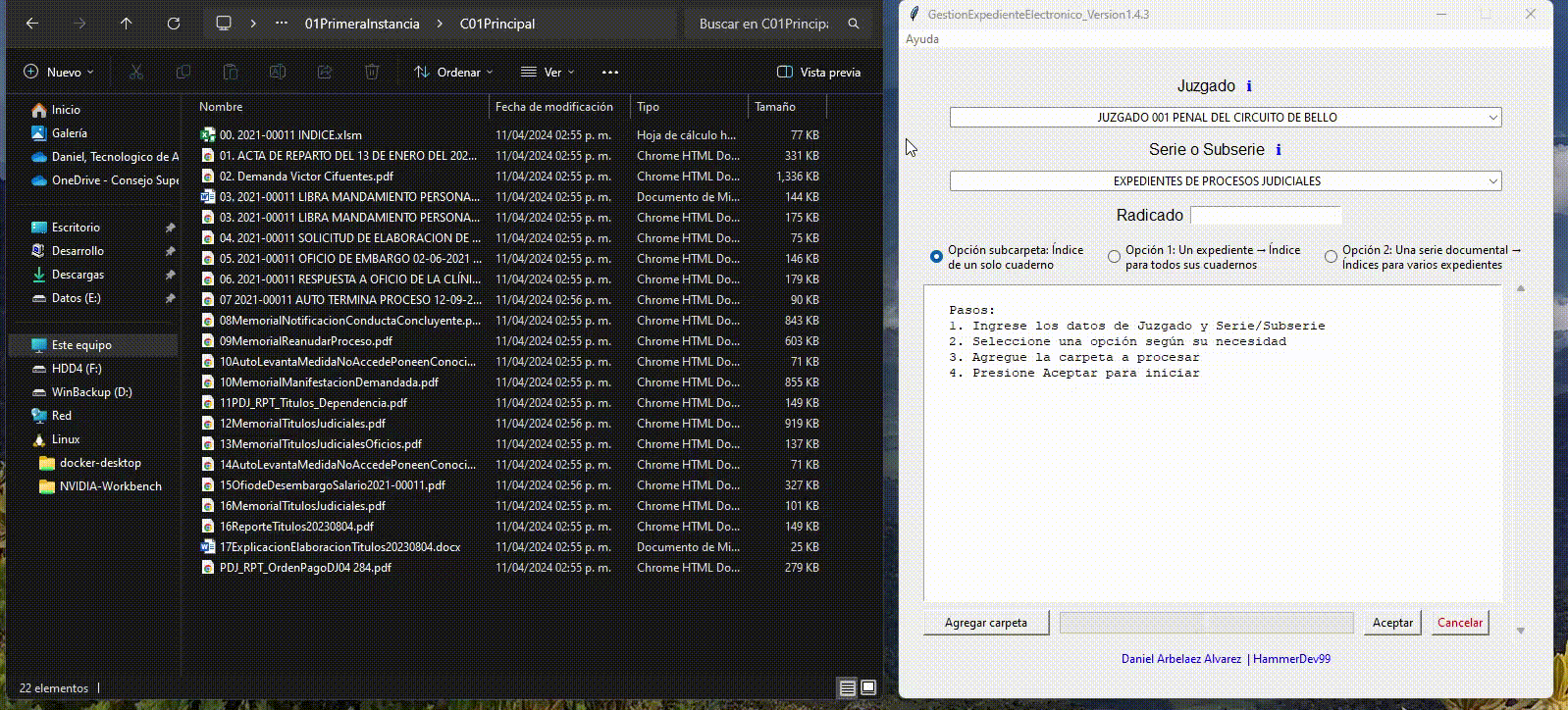1568x710 pixels.
Task: Select Opción 1 un expediente radio button
Action: (1114, 257)
